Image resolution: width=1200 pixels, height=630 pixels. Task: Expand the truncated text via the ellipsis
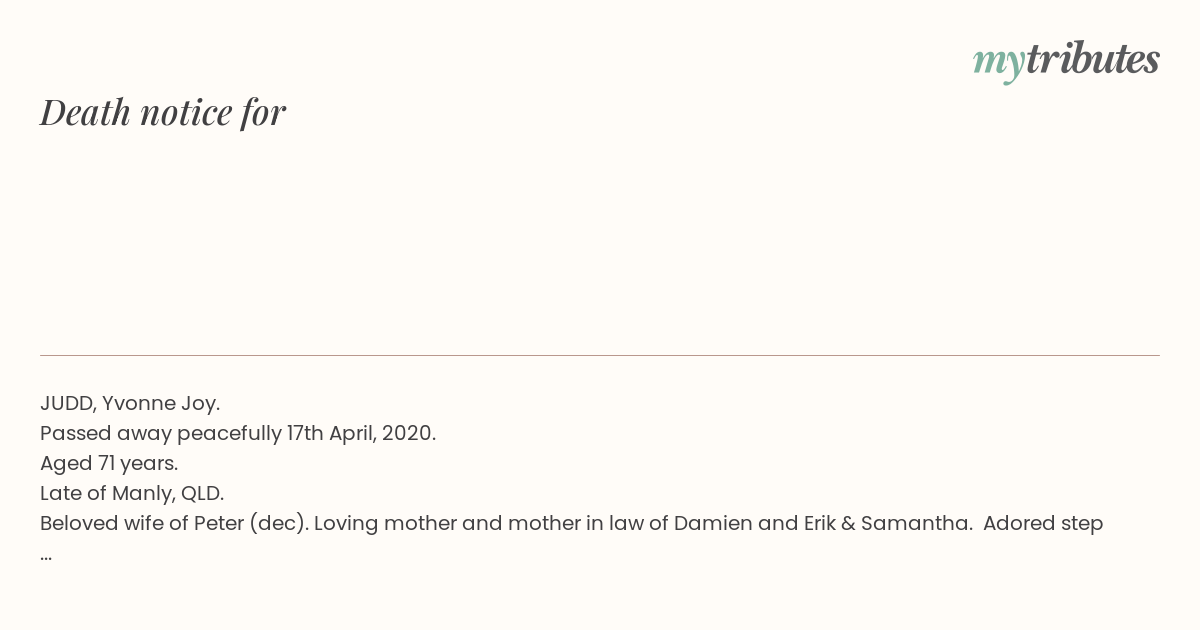tap(46, 556)
